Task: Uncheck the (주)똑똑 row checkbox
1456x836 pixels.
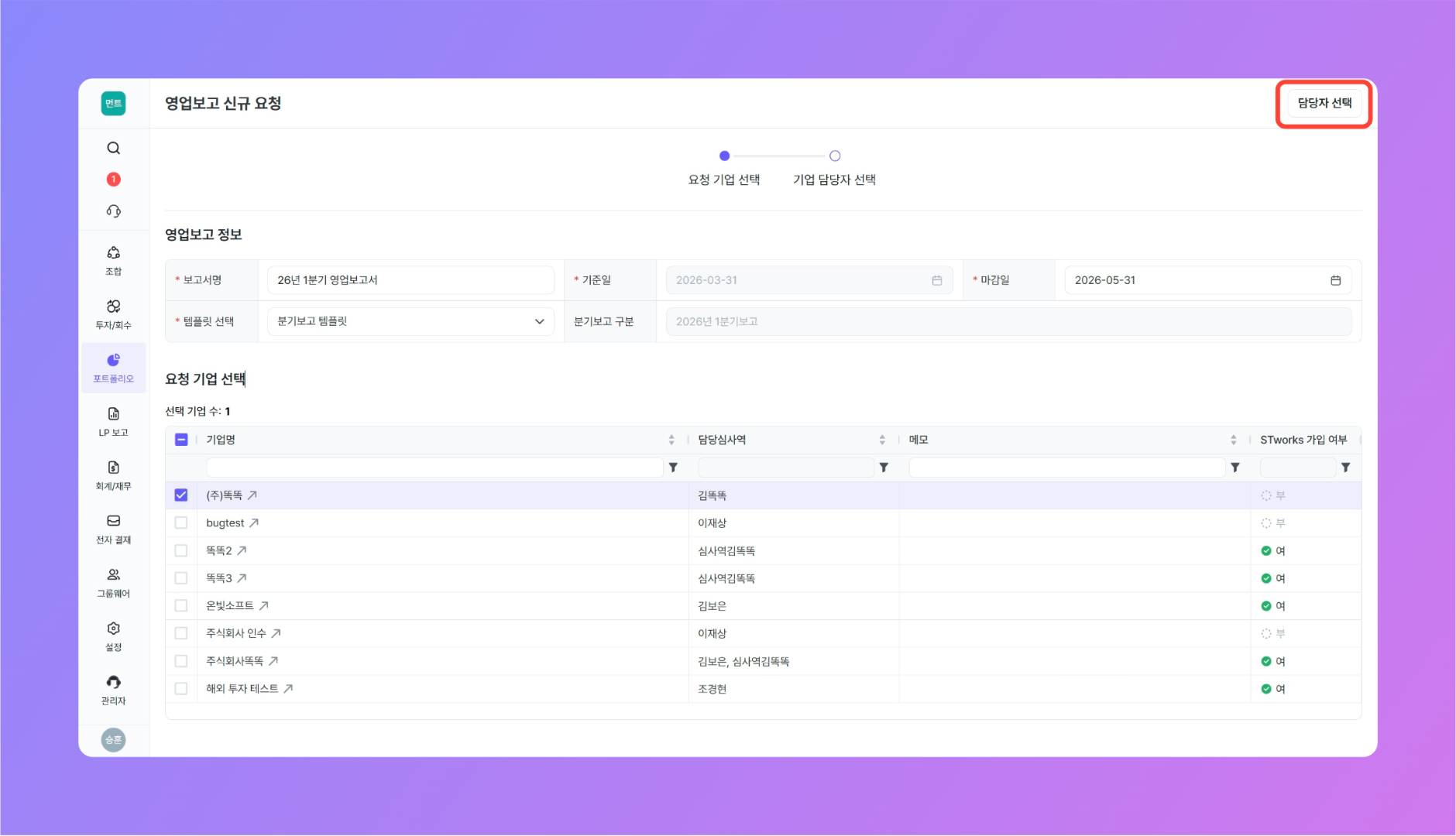Action: click(x=181, y=495)
